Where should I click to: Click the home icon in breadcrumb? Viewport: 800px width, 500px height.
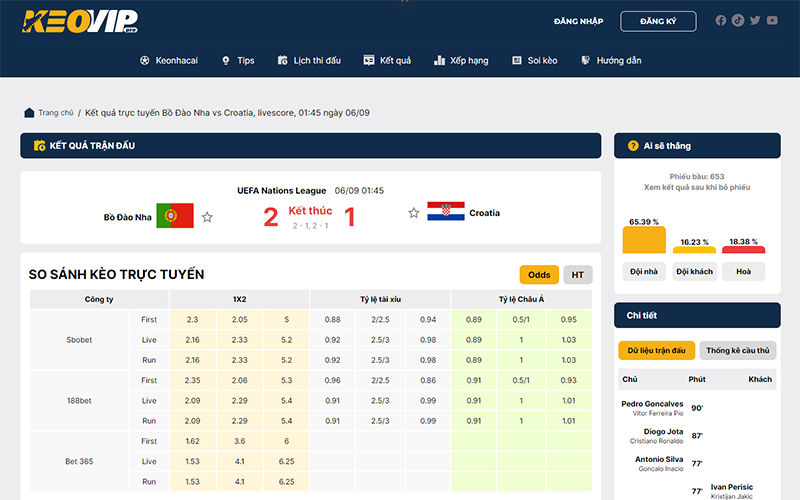(30, 113)
